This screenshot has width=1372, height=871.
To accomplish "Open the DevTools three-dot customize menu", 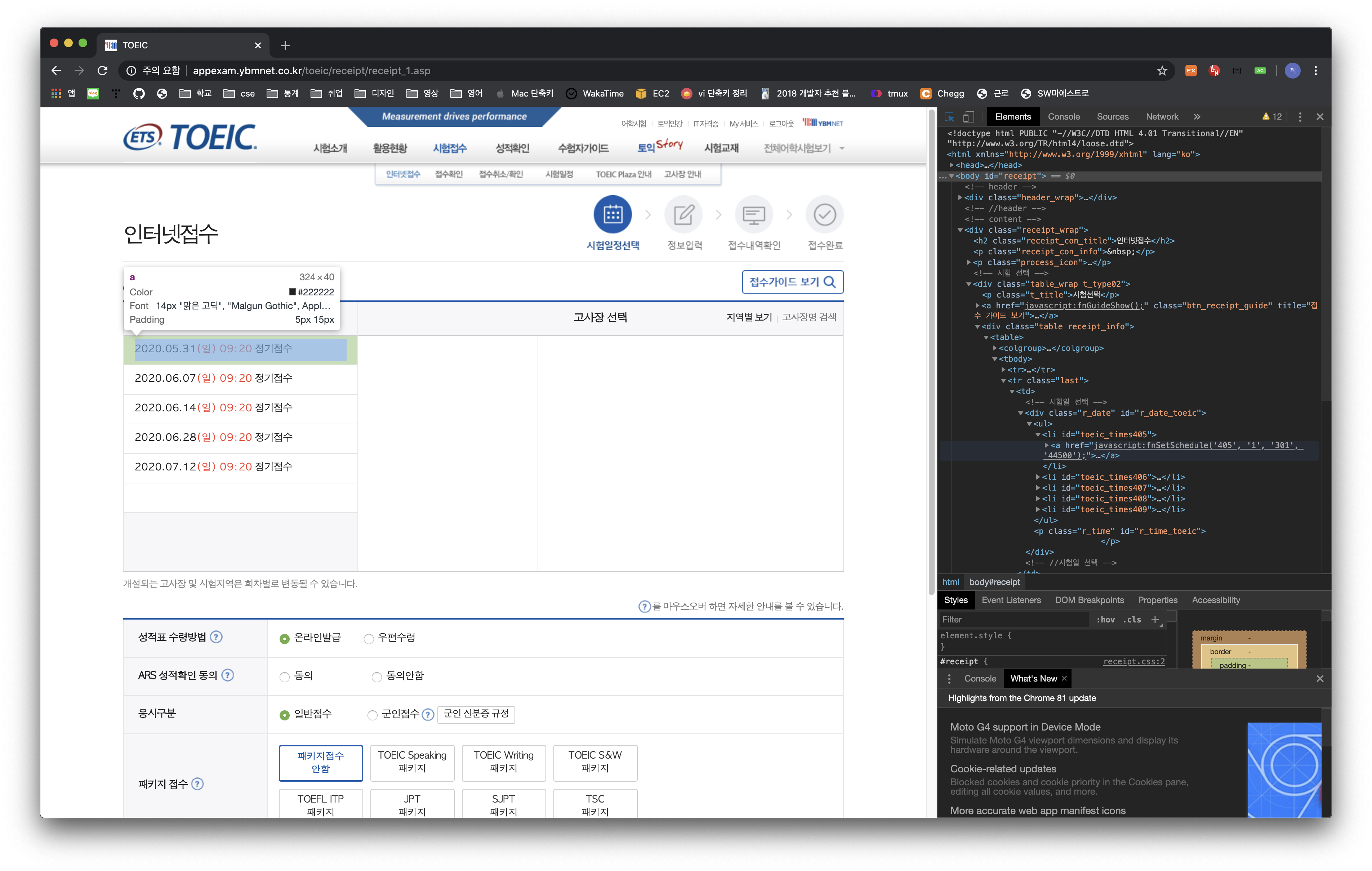I will (x=1300, y=117).
